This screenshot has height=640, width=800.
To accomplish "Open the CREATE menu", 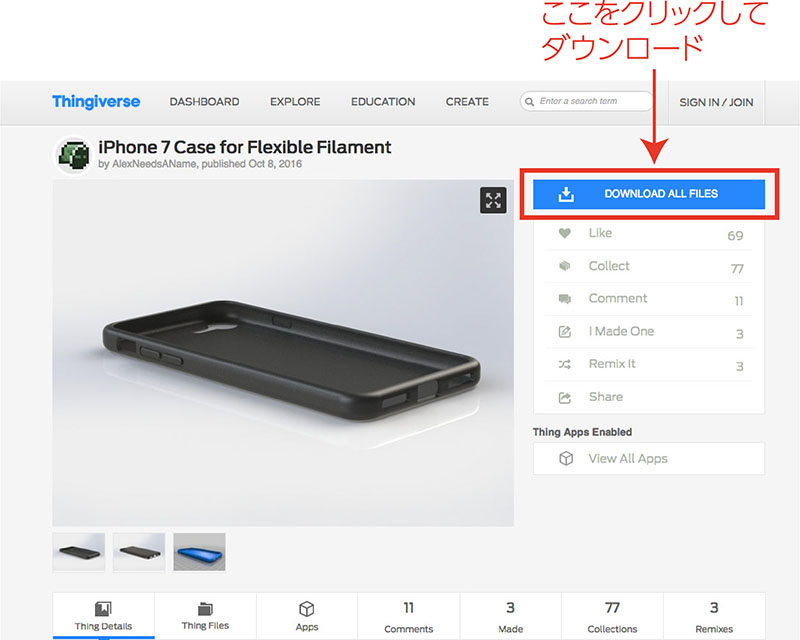I will (467, 102).
